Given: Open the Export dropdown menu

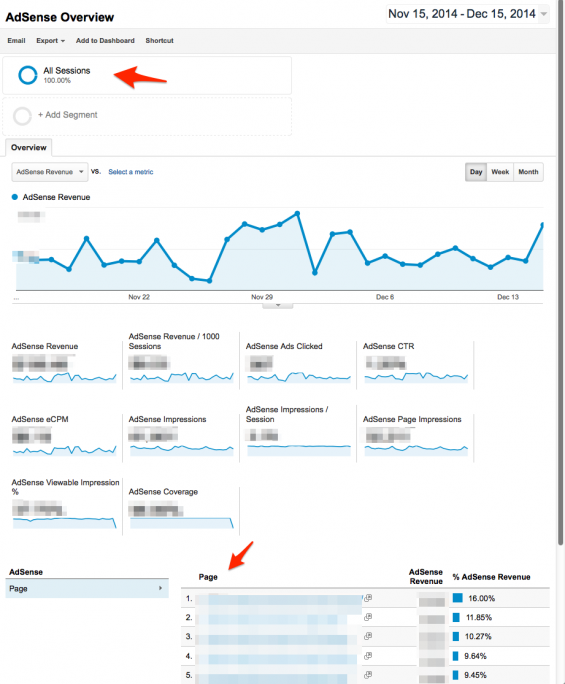Looking at the screenshot, I should pyautogui.click(x=51, y=41).
